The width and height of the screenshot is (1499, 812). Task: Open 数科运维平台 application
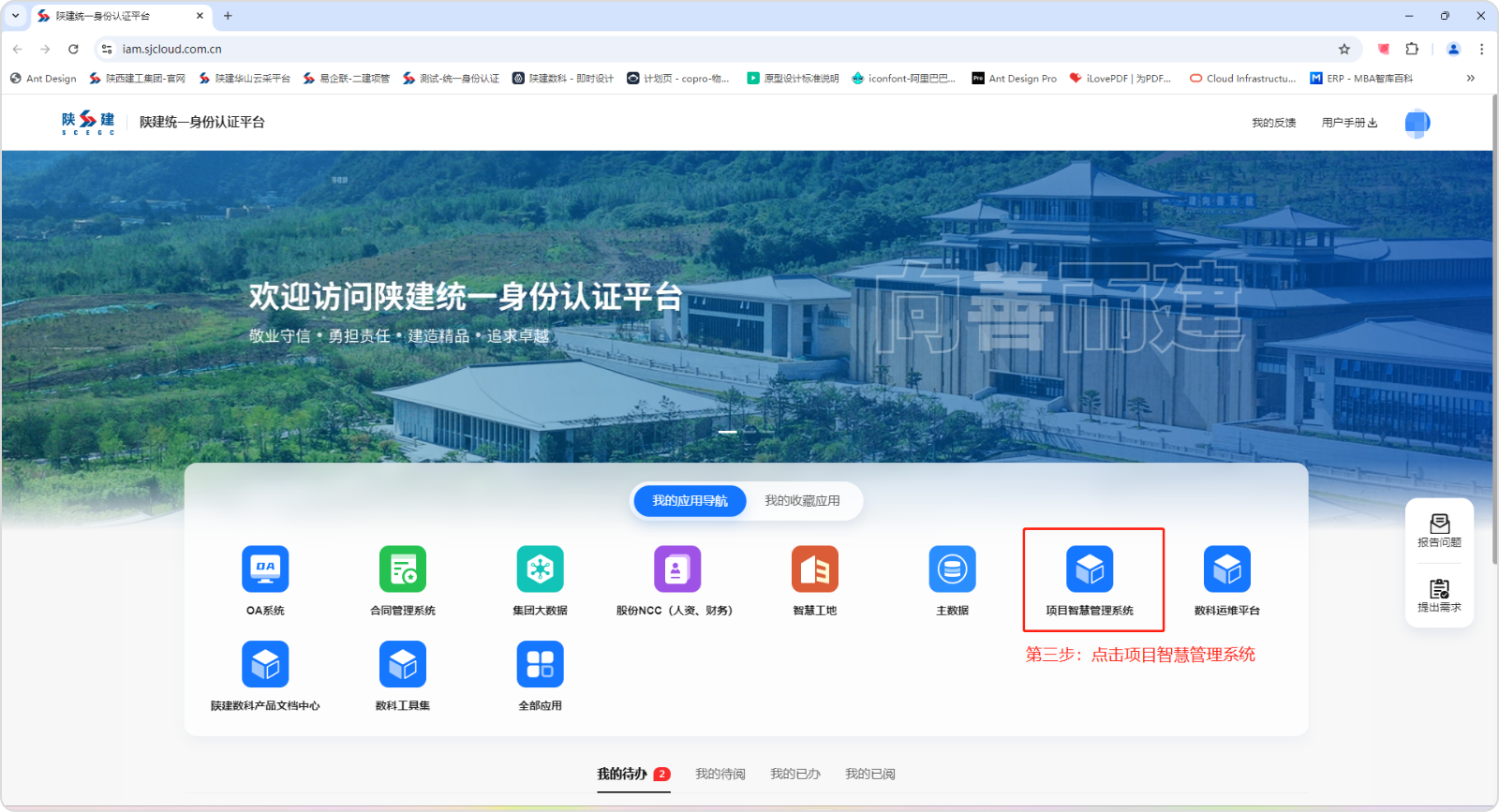point(1226,569)
